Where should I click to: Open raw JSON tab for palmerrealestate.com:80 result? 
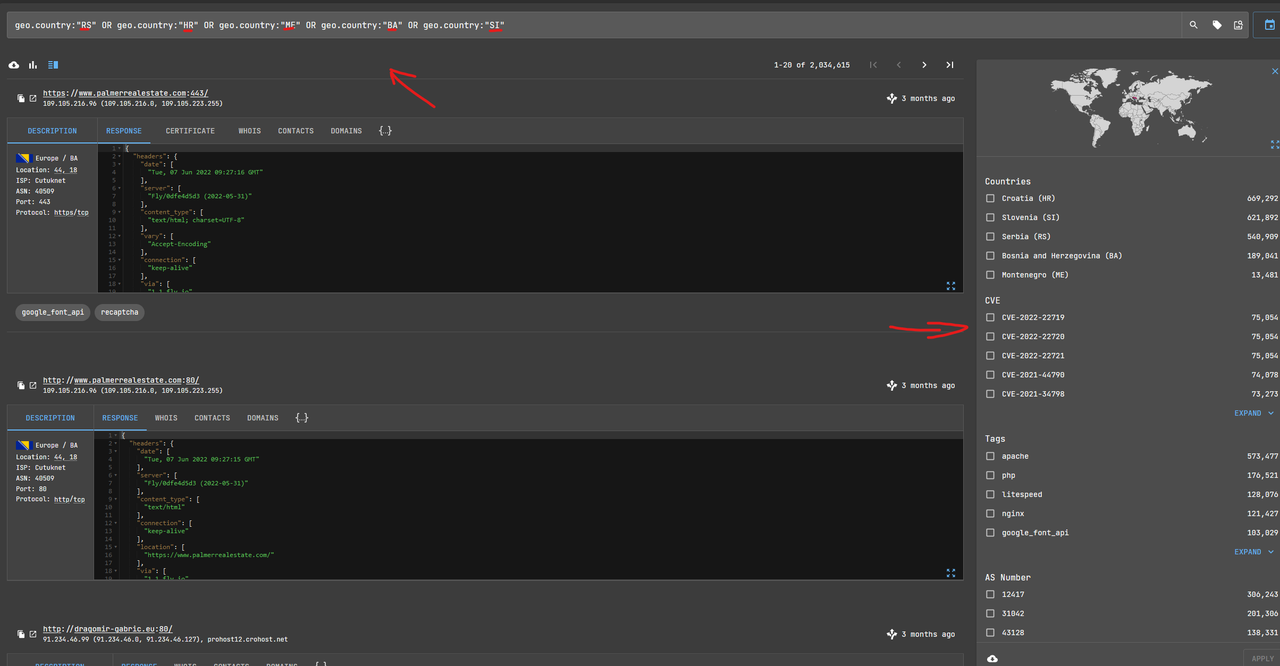pos(301,418)
